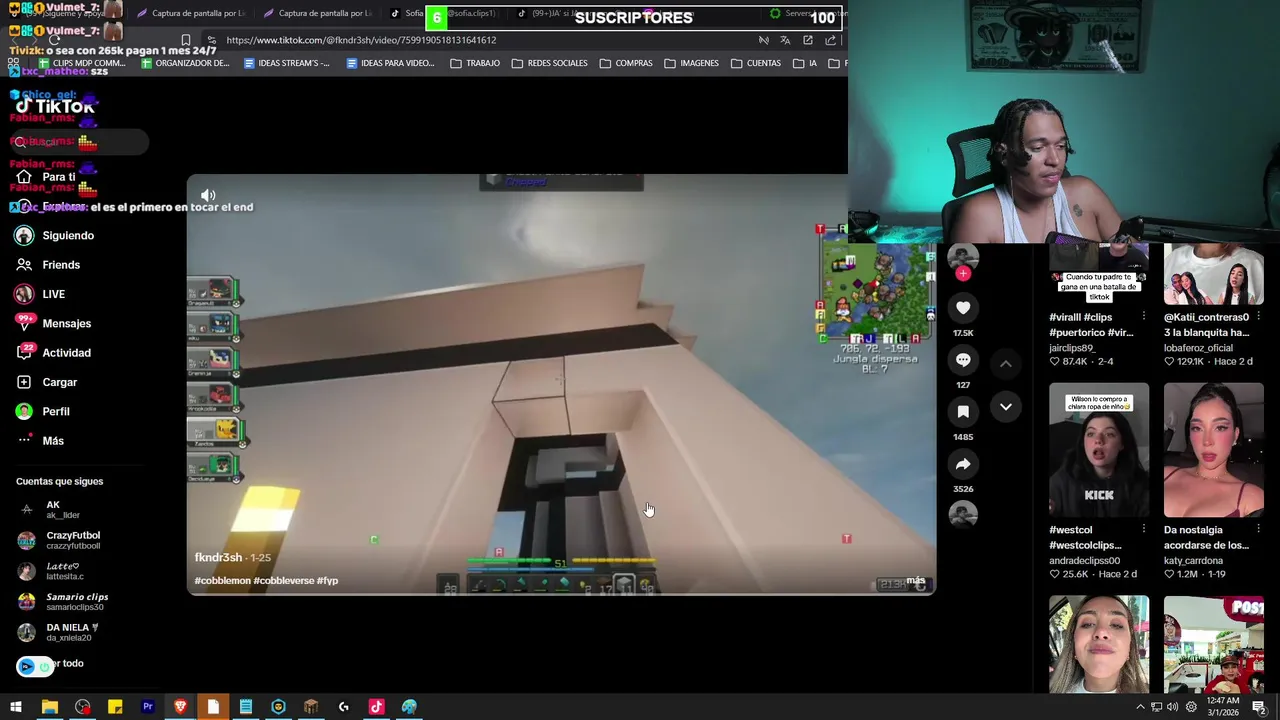The image size is (1280, 720).
Task: Click the Cargar upload option
Action: 59,382
